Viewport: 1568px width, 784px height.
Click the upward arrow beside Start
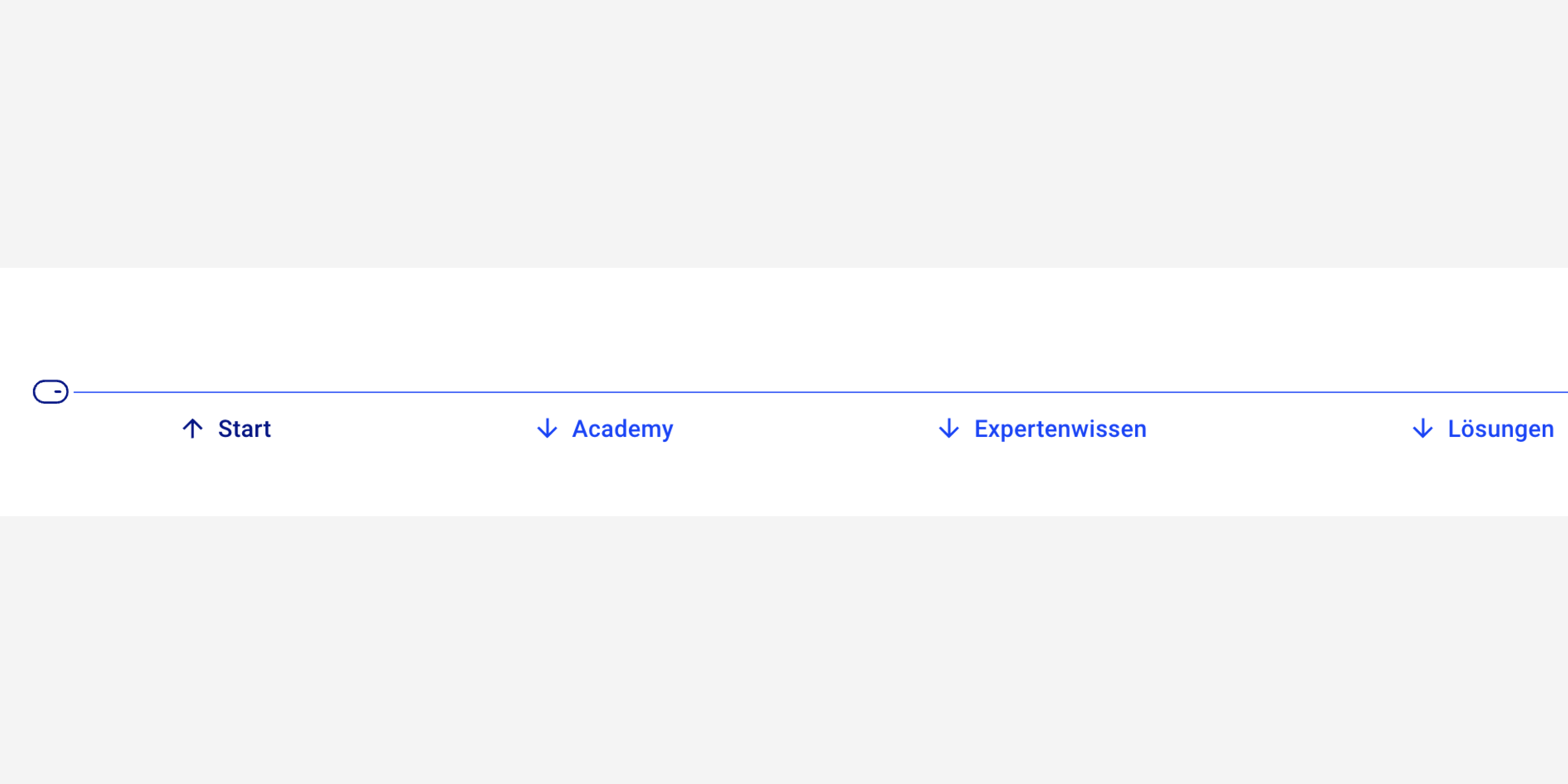(192, 429)
